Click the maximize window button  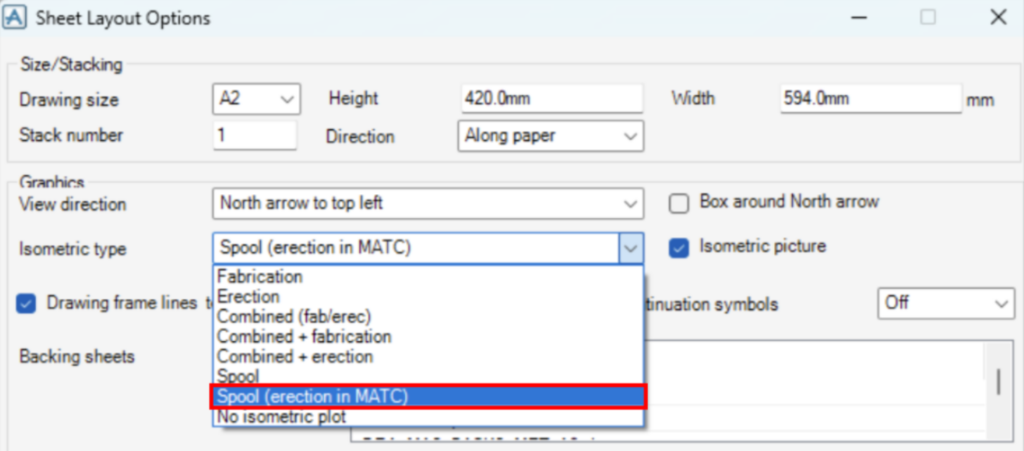pos(928,17)
